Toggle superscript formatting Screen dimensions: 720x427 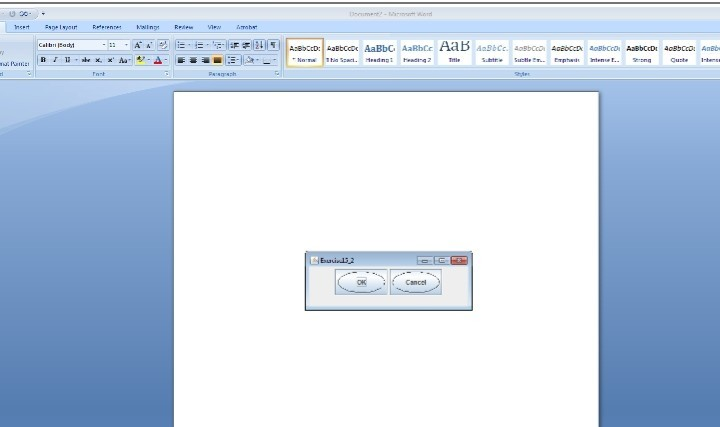point(111,60)
